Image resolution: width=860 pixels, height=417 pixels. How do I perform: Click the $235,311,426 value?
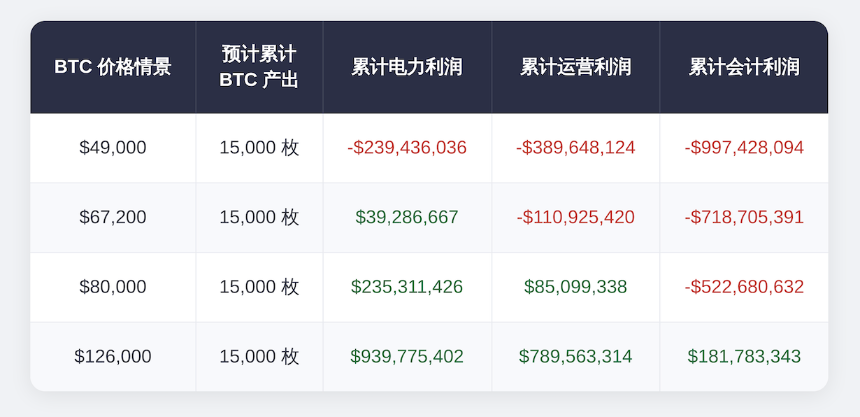tap(407, 287)
